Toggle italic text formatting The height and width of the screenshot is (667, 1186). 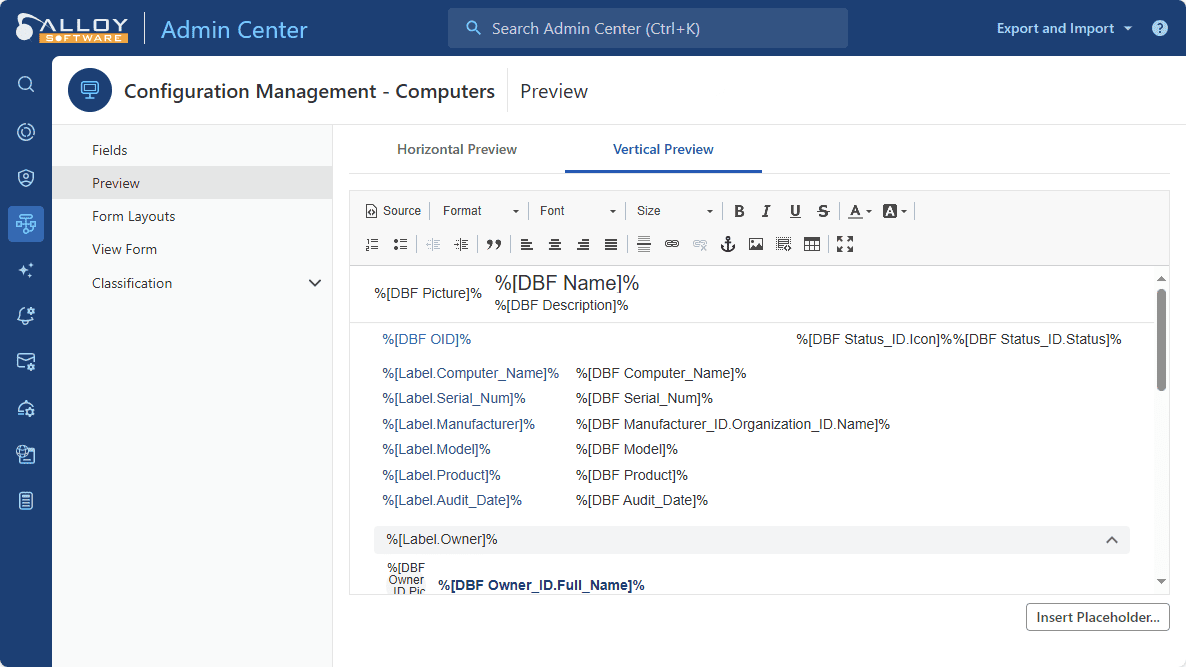(766, 211)
